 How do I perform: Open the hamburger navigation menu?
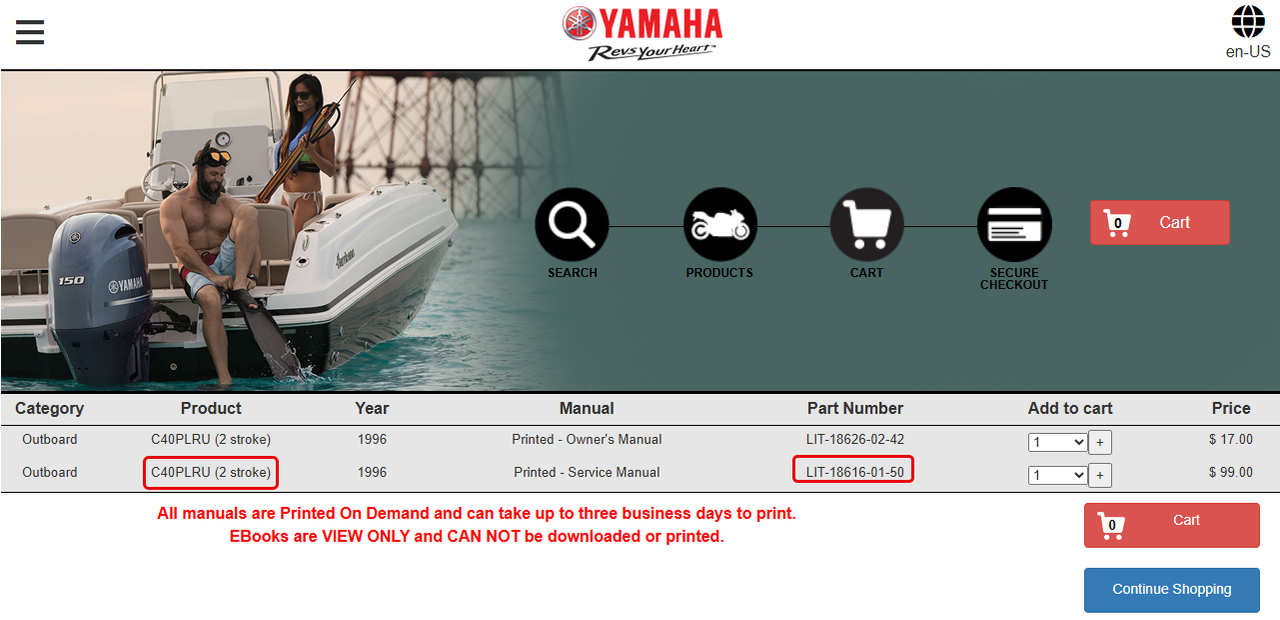30,32
